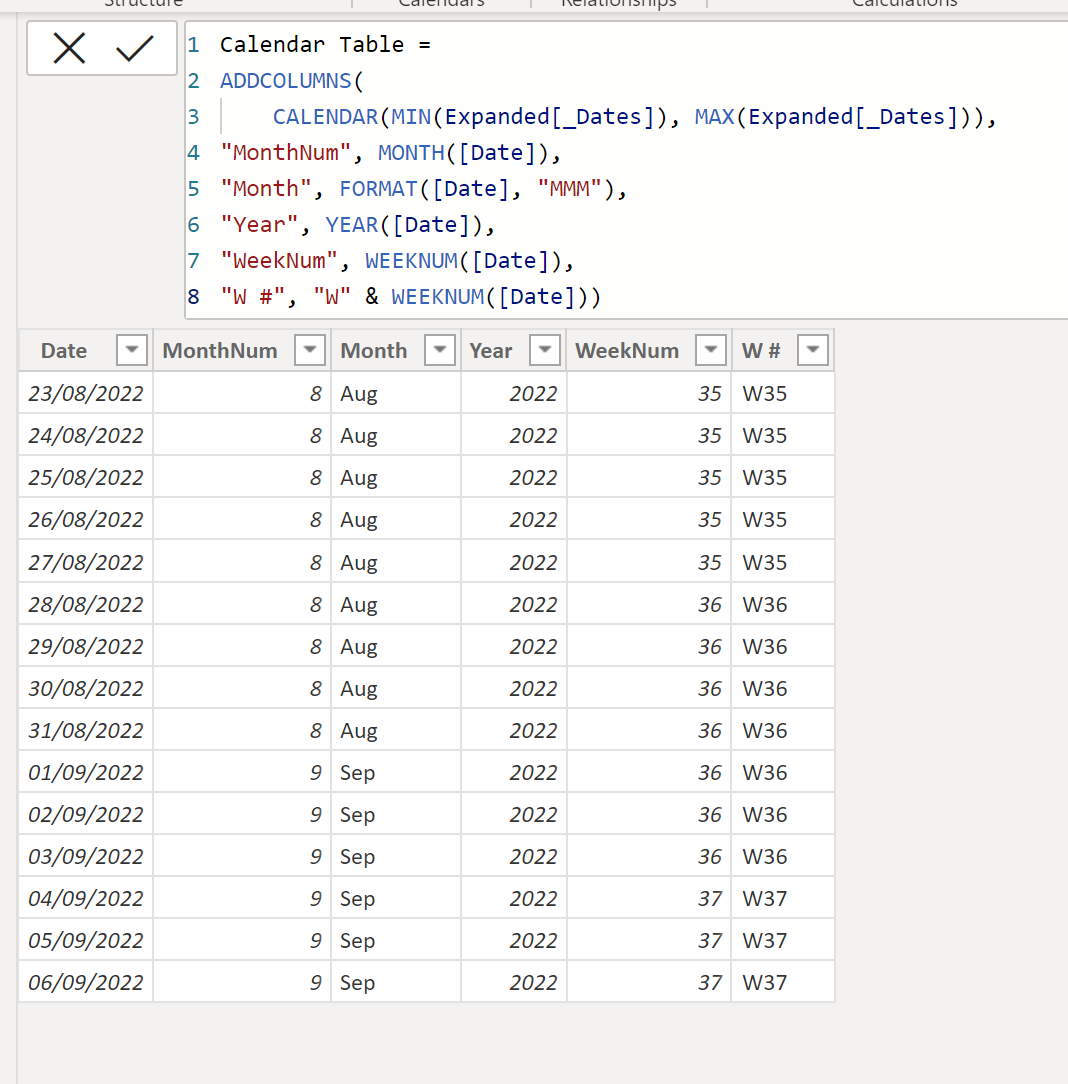The image size is (1068, 1084).
Task: Click the WeekNum 37 cell in the 06/09/2022 row
Action: pyautogui.click(x=649, y=982)
